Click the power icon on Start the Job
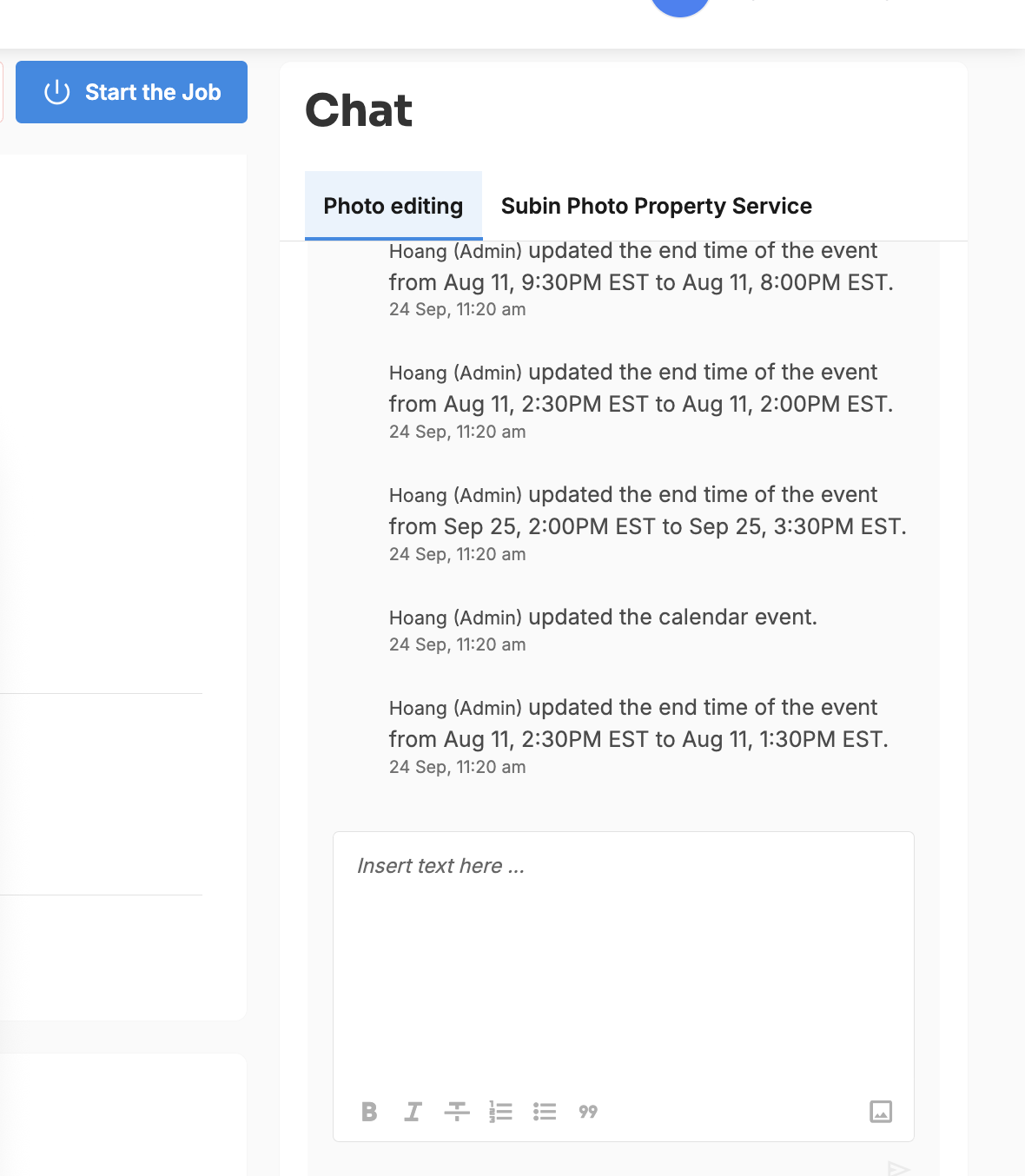This screenshot has height=1176, width=1025. (x=57, y=92)
